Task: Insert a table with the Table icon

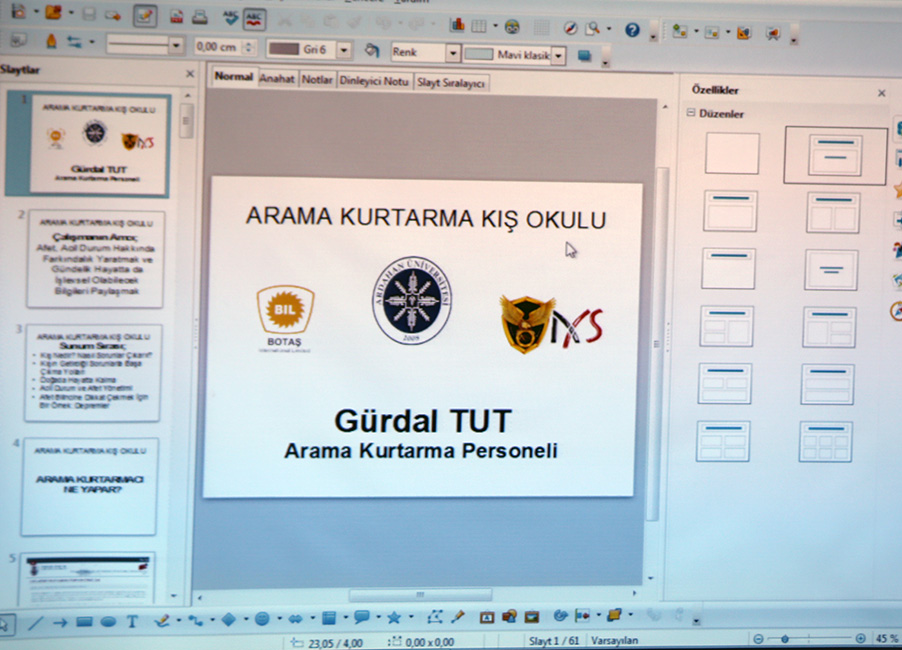Action: [x=479, y=26]
